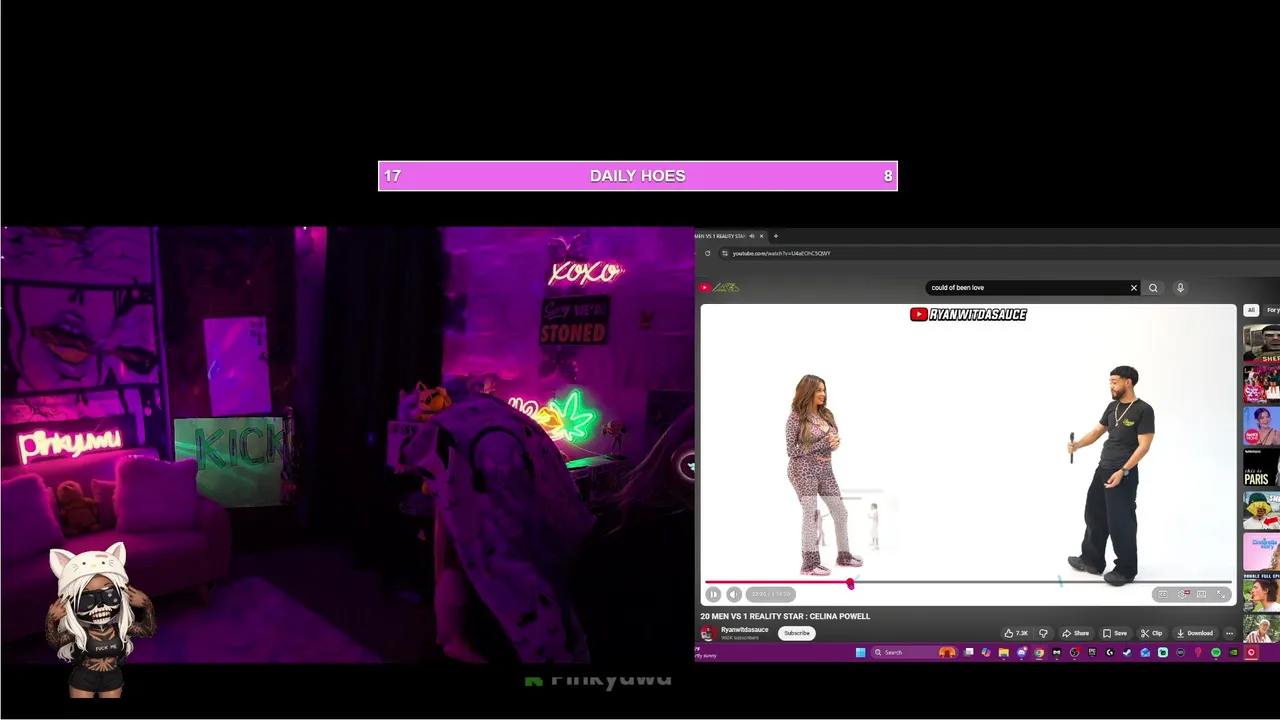Open site information icon in address bar
The height and width of the screenshot is (720, 1280).
(x=725, y=253)
